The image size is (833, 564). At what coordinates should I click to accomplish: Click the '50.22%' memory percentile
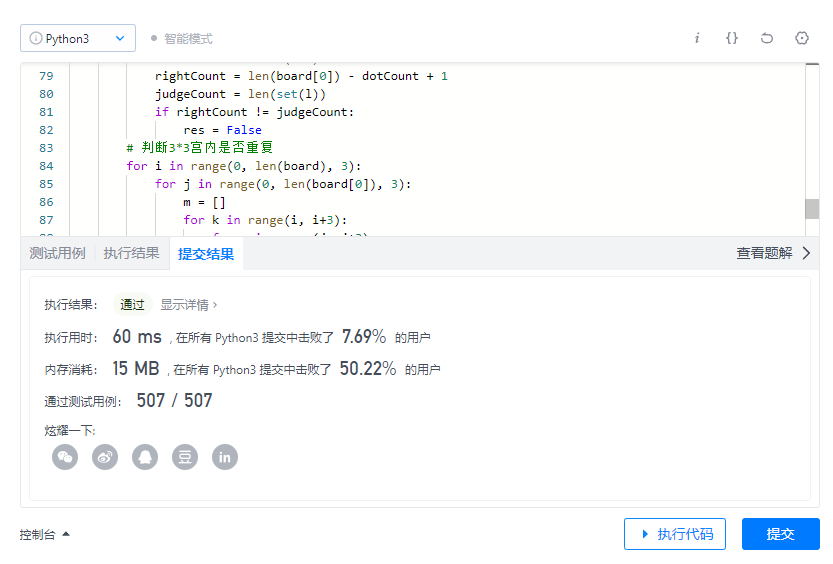tap(368, 369)
